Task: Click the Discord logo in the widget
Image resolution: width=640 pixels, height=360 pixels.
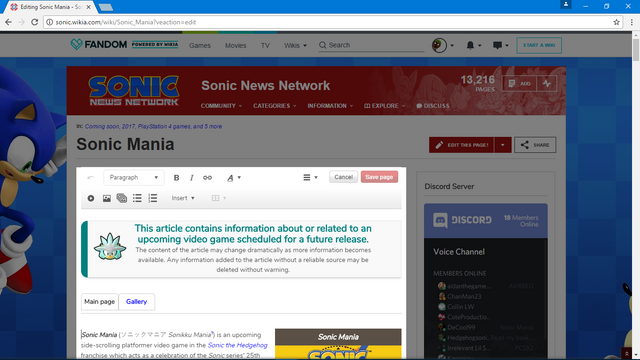Action: coord(462,220)
